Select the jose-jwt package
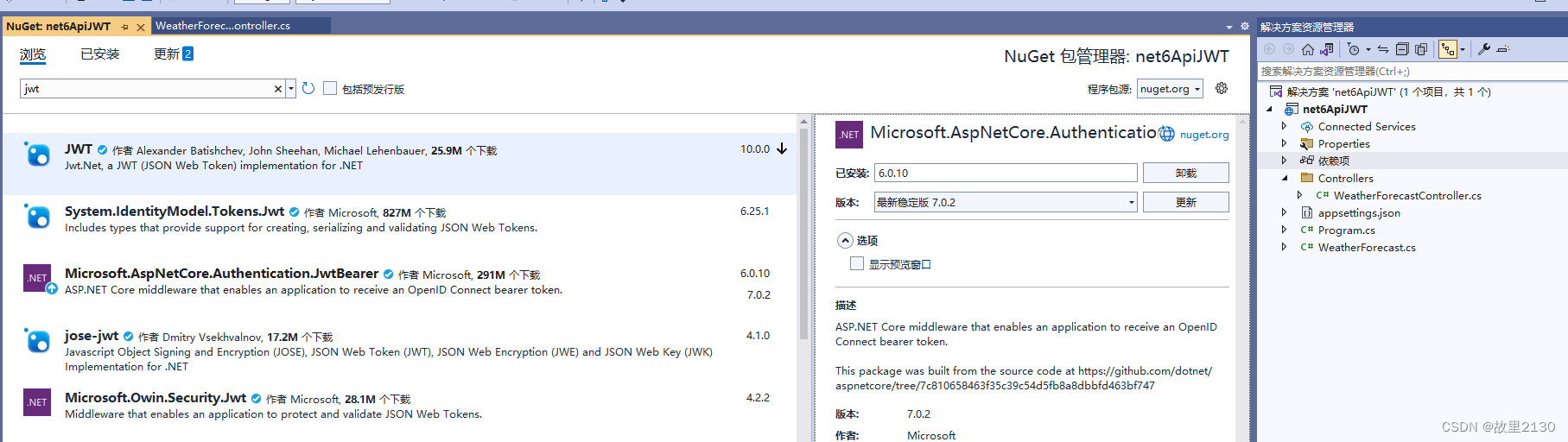Screen dimensions: 1568x442 [x=399, y=350]
